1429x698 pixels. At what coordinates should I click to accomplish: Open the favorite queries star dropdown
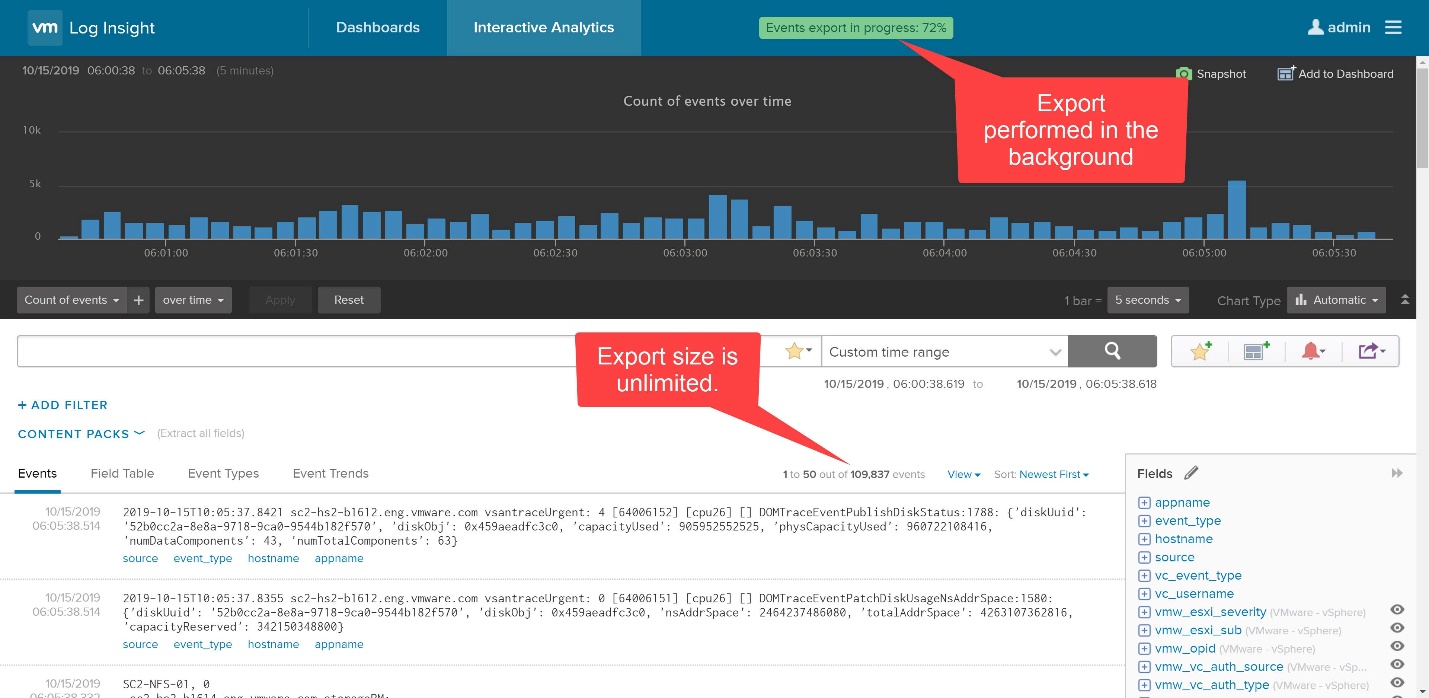(x=799, y=351)
